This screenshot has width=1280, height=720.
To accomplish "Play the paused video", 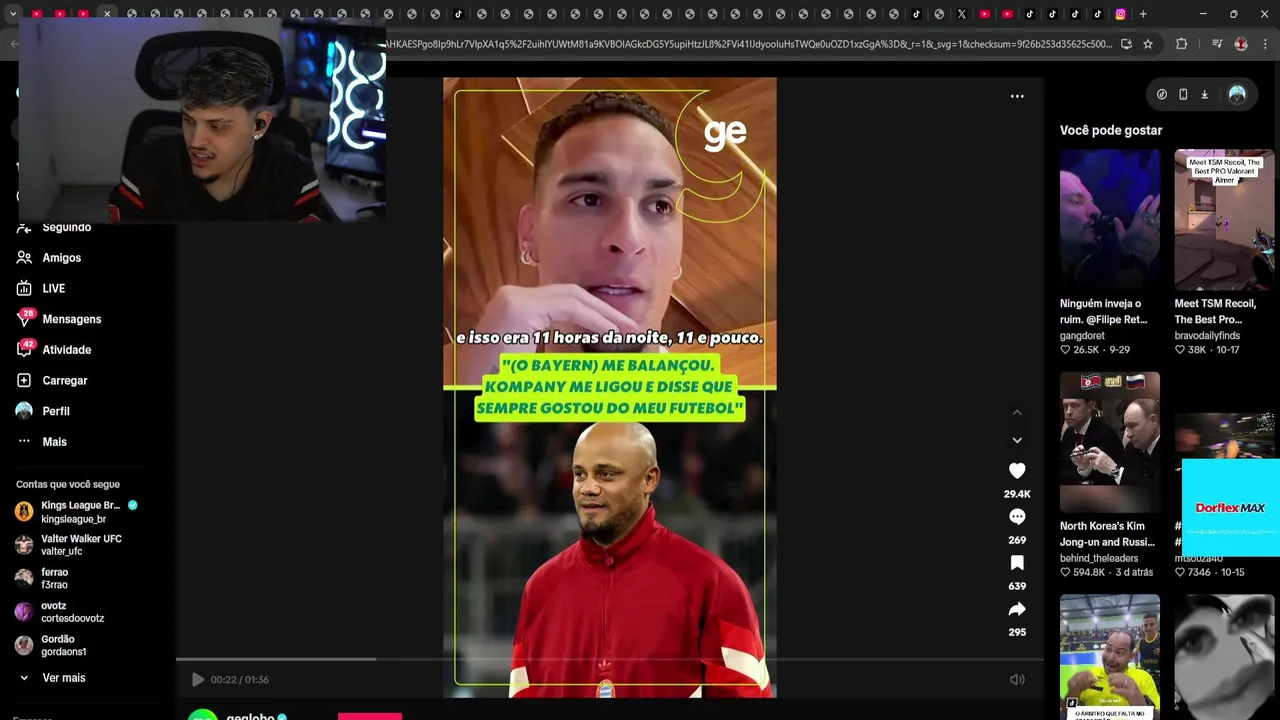I will (x=198, y=680).
